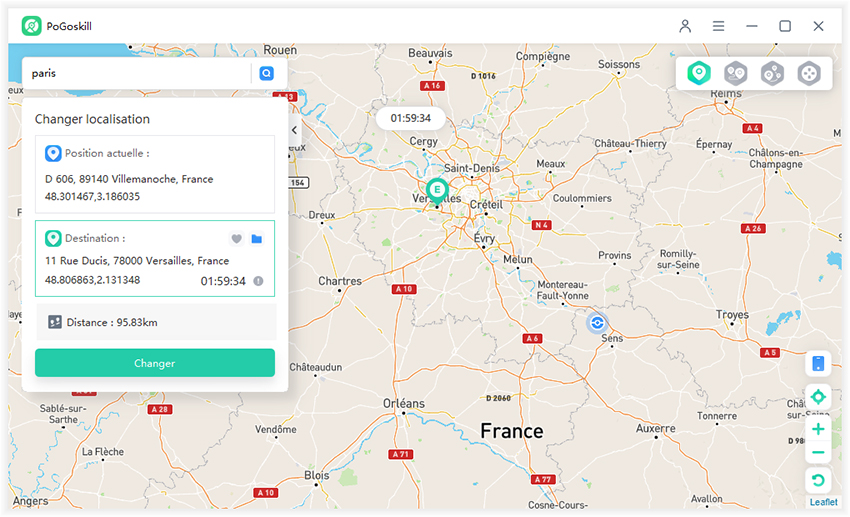
Task: Click the Meaux label on the map
Action: (x=551, y=164)
